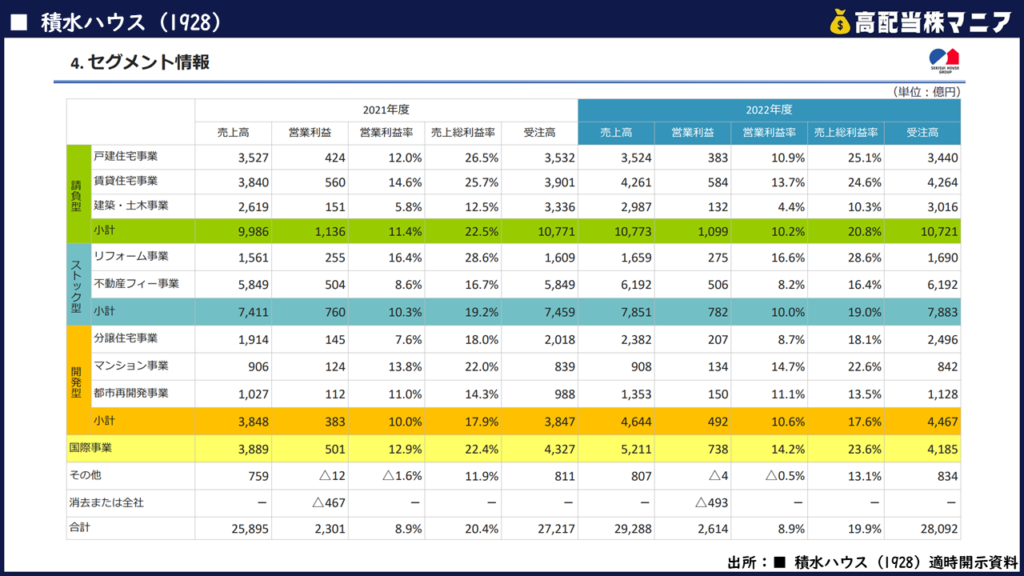
Task: Click the 分譲住宅事業 row label
Action: tap(125, 338)
